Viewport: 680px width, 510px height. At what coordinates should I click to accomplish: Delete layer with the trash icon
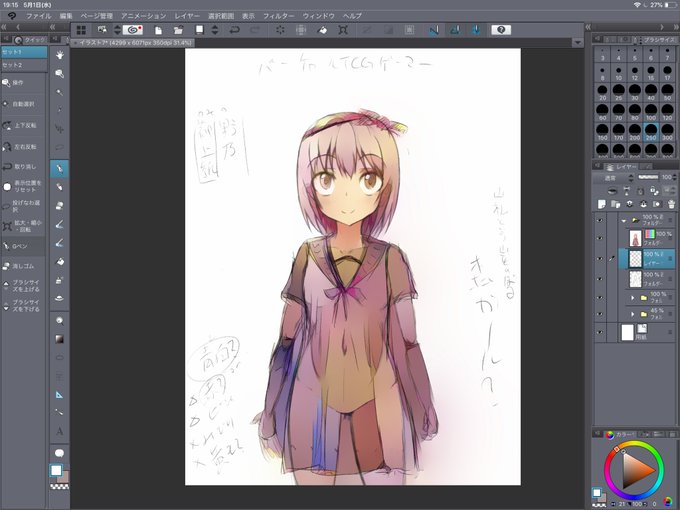click(x=671, y=204)
